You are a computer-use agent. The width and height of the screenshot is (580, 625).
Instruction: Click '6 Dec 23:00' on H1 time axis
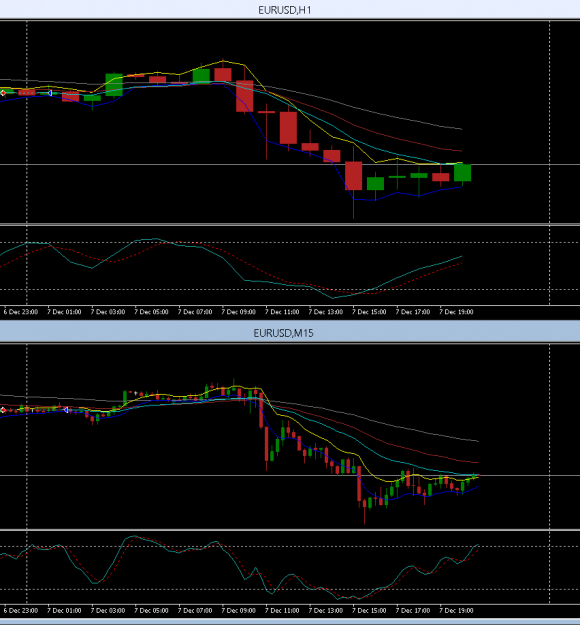point(21,312)
